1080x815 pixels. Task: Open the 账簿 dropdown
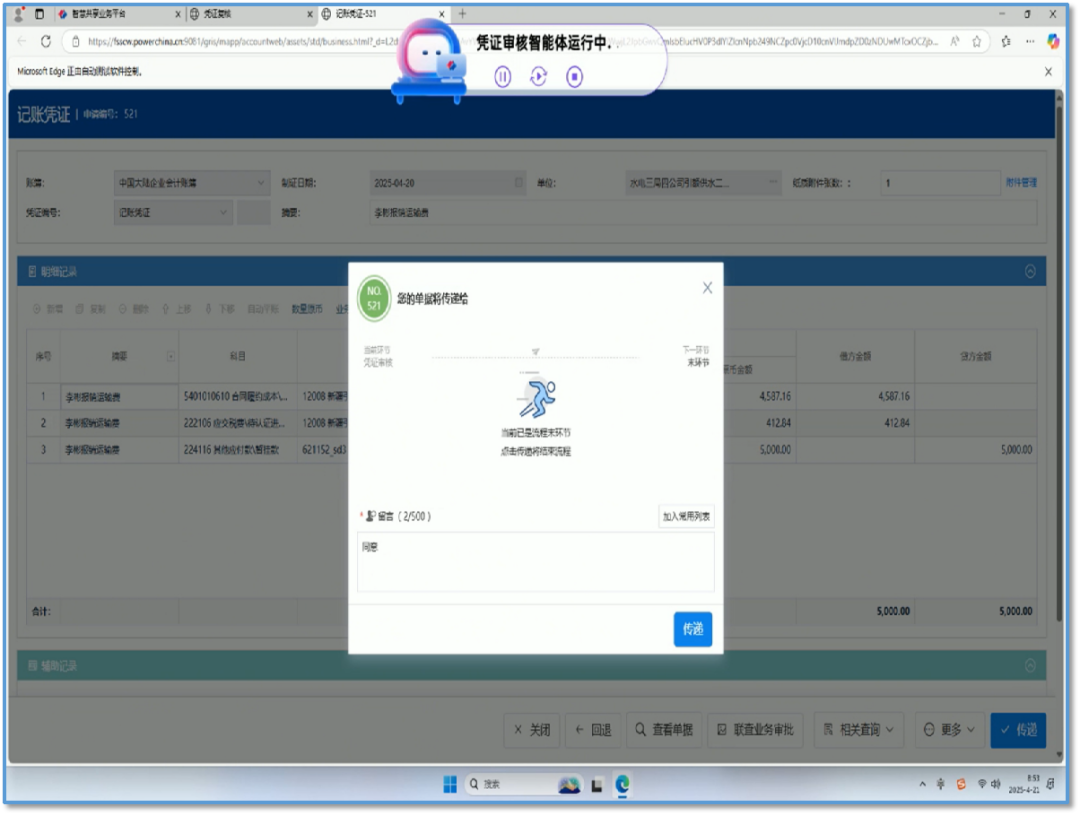[x=191, y=183]
